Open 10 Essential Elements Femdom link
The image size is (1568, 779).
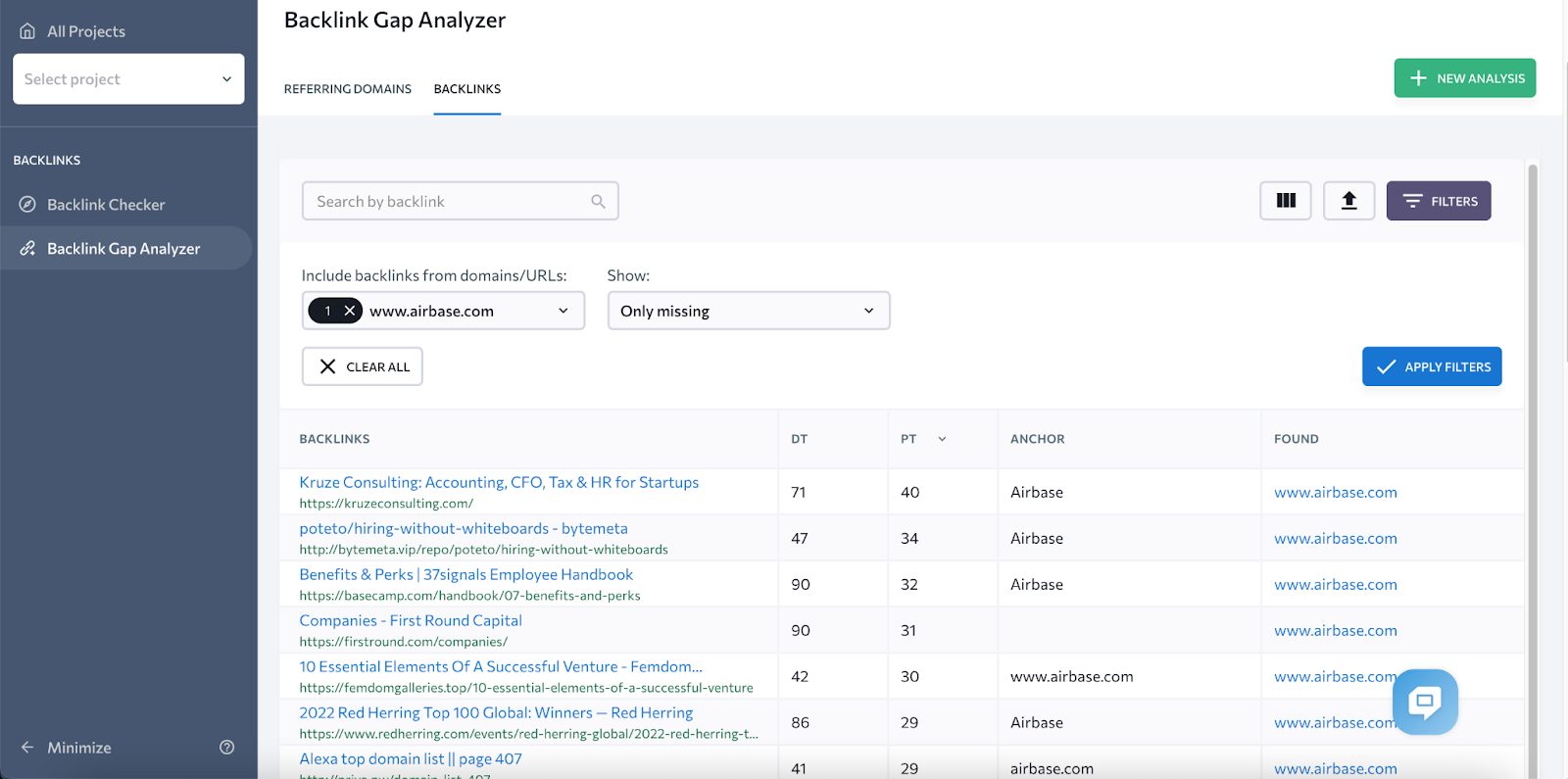click(501, 666)
